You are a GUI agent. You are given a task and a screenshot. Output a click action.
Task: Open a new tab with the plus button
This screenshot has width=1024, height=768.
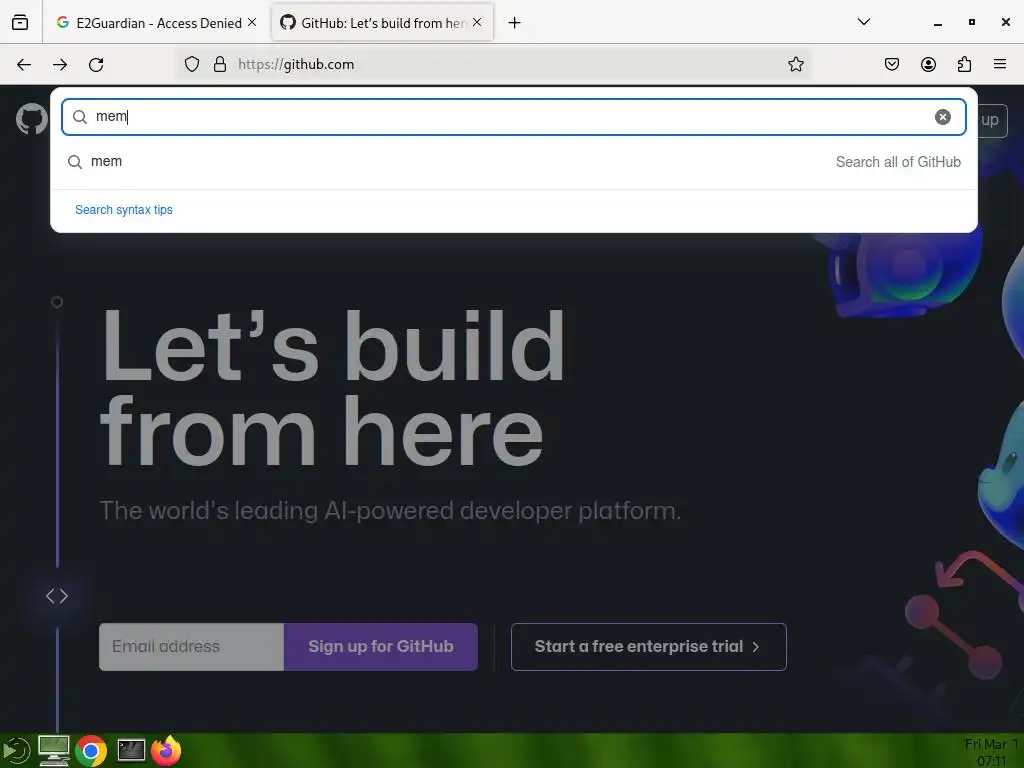515,23
